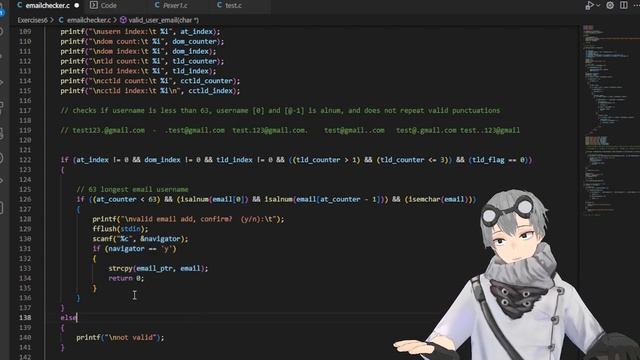Click "tld_flag == 0" condition on line 122
This screenshot has width=640, height=360.
[x=498, y=160]
